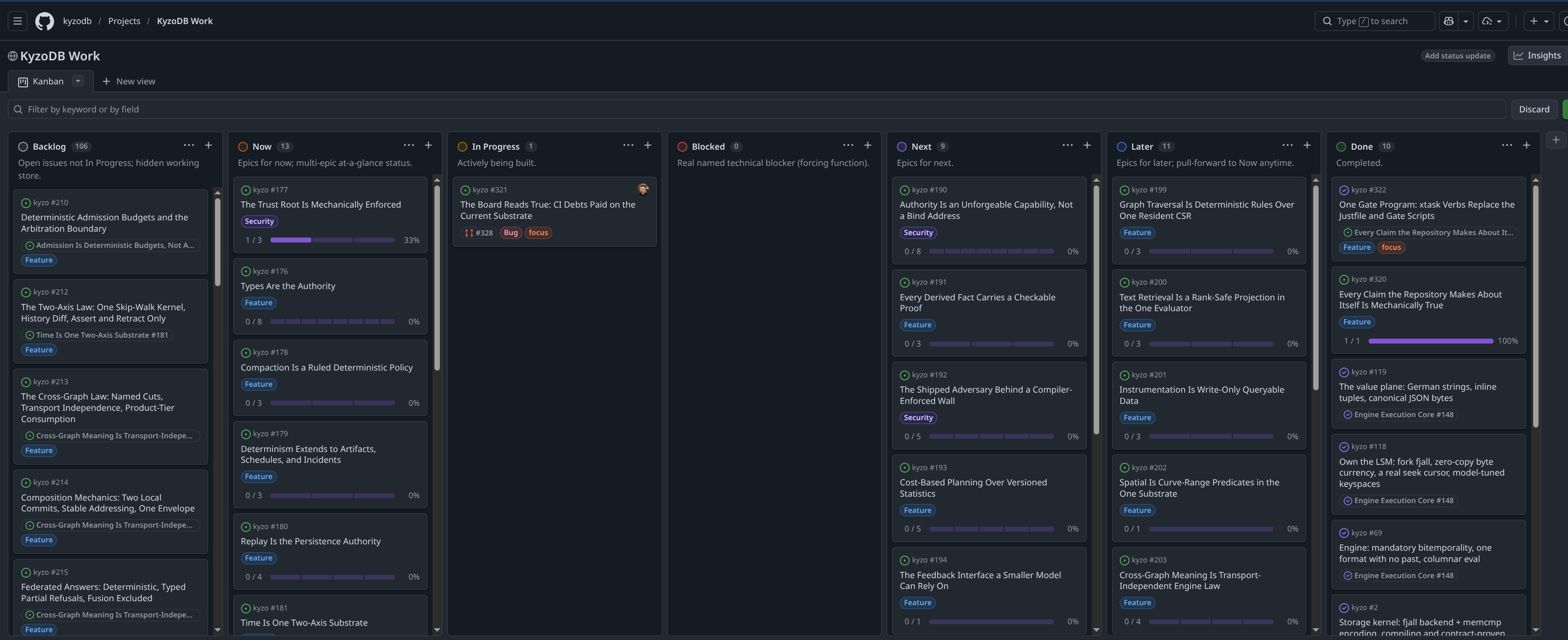
Task: Open Blocked column three-dot menu
Action: 848,145
